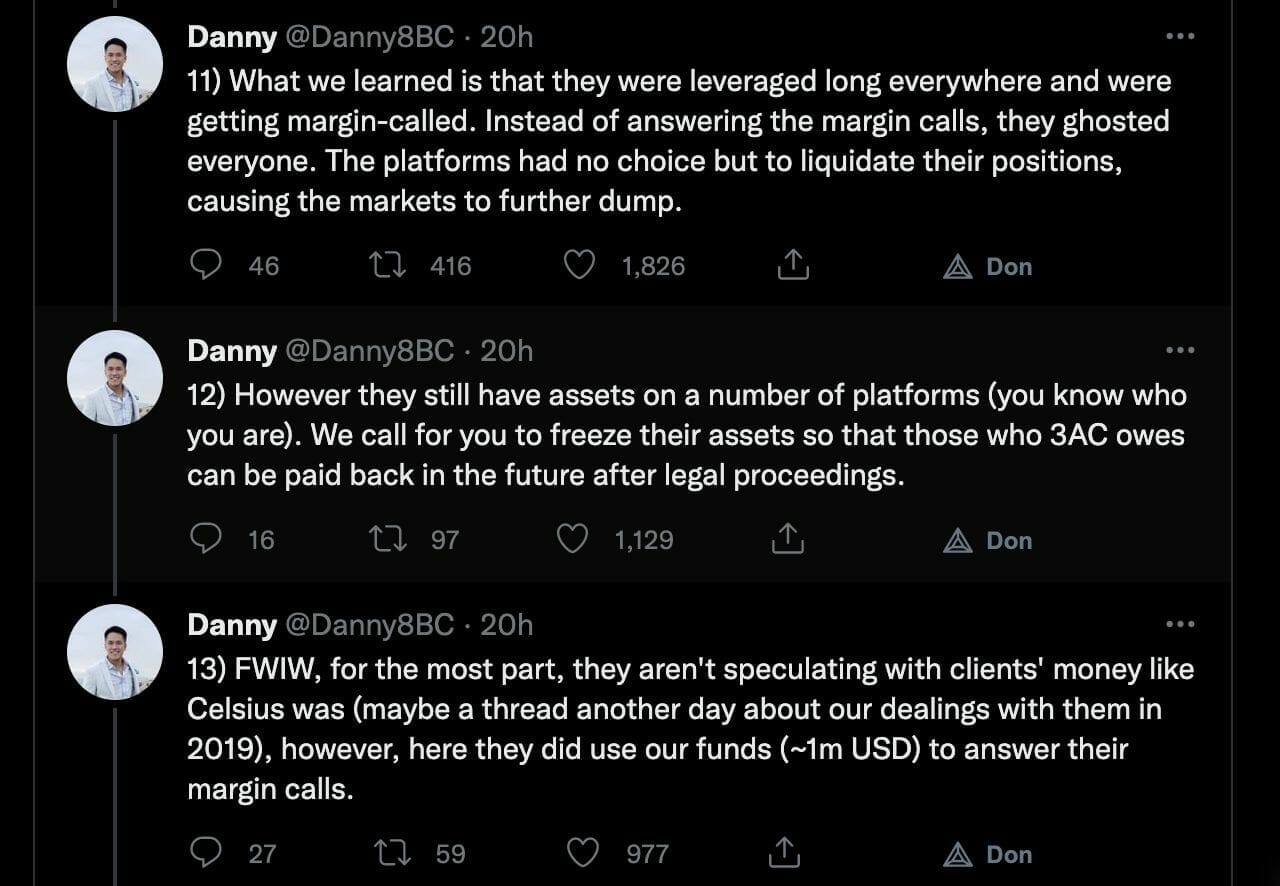
Task: Open Danny's profile avatar on tweet 13
Action: (x=114, y=651)
